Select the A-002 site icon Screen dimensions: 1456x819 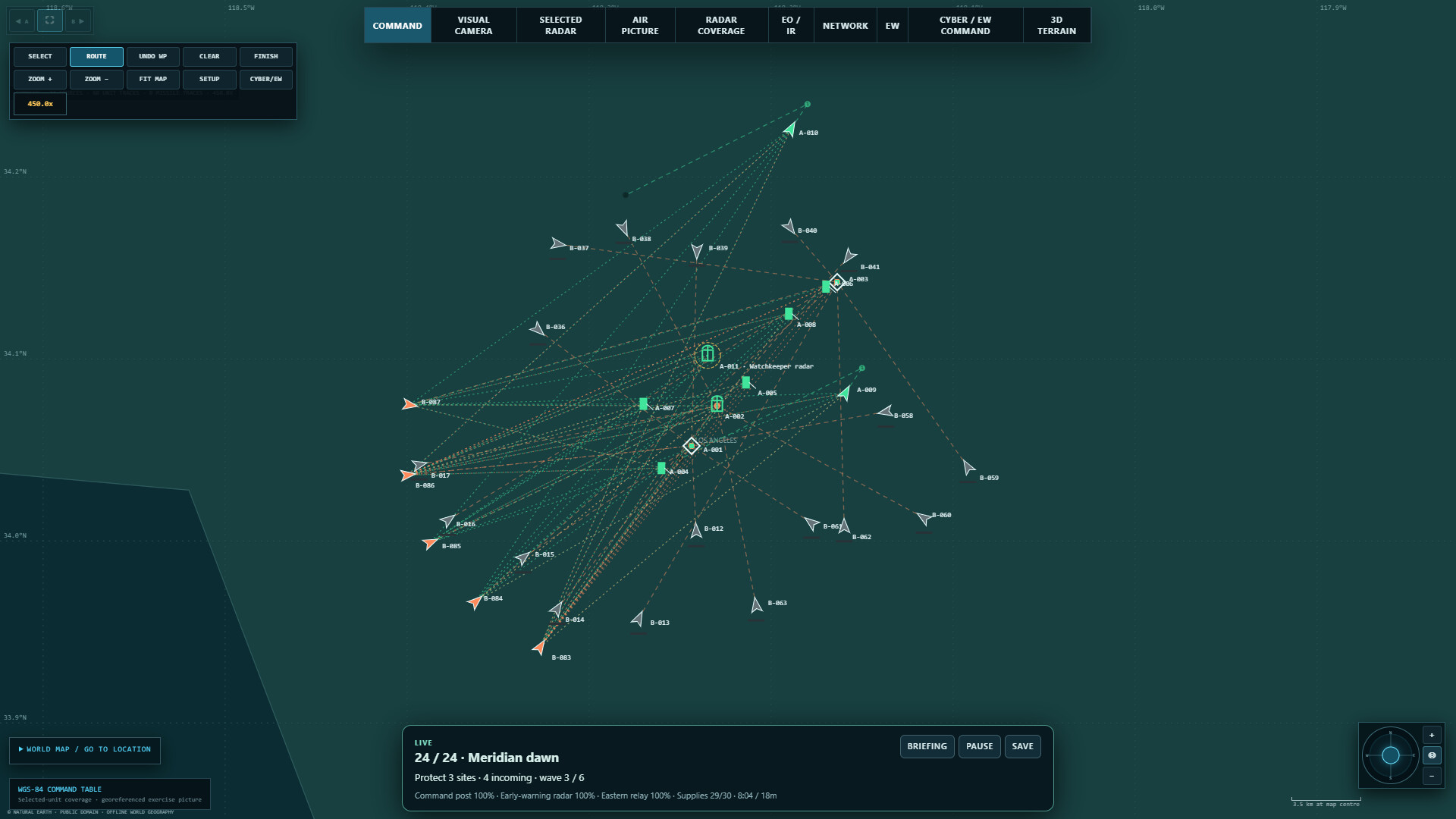point(717,404)
